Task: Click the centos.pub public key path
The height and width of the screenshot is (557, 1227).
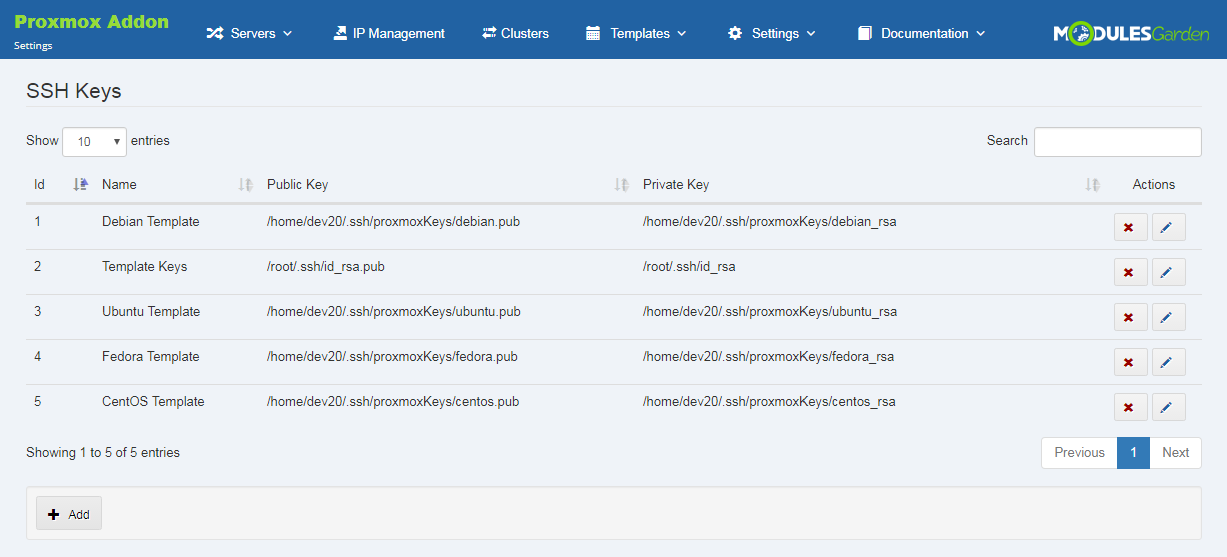Action: click(x=393, y=401)
